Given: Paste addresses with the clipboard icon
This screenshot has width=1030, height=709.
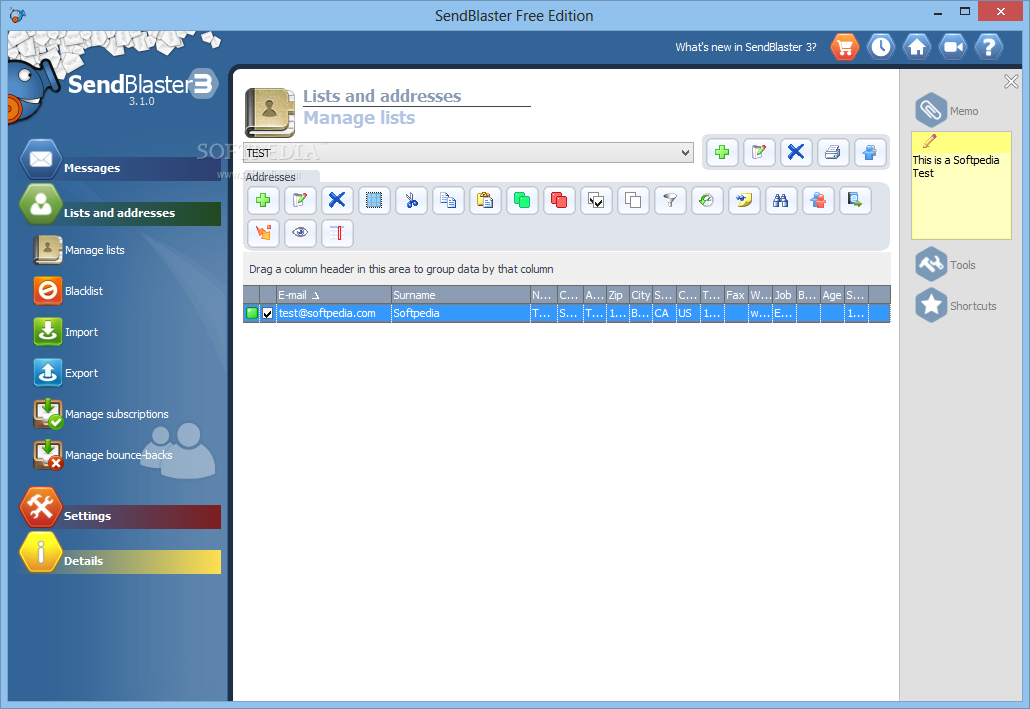Looking at the screenshot, I should (485, 200).
